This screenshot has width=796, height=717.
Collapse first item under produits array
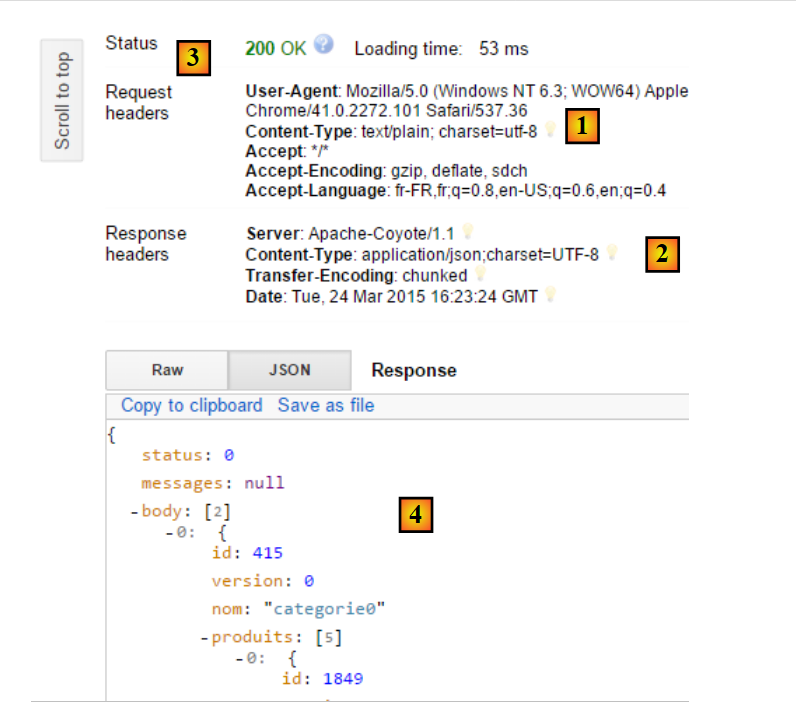[239, 658]
